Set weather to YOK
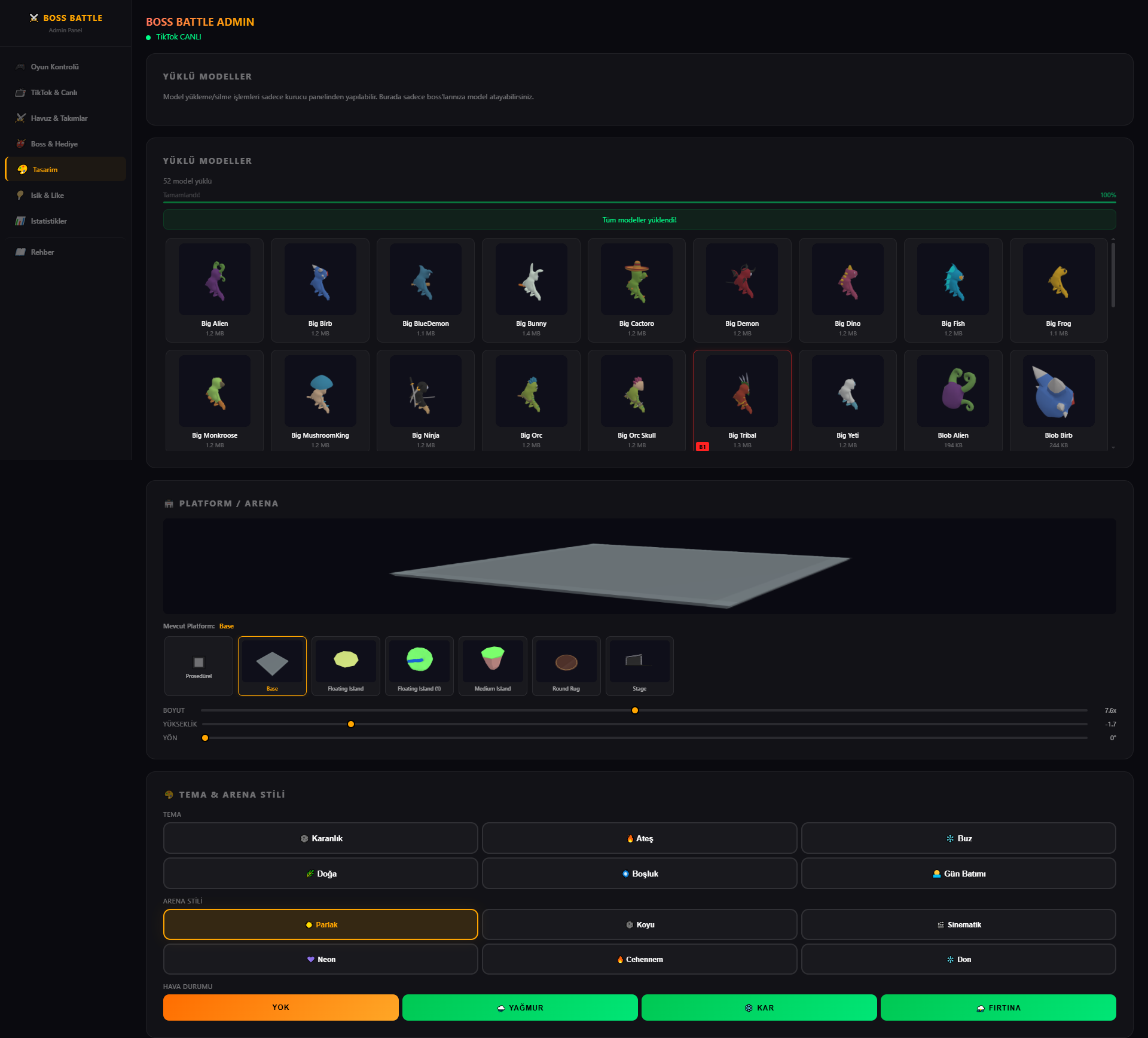 tap(281, 1008)
